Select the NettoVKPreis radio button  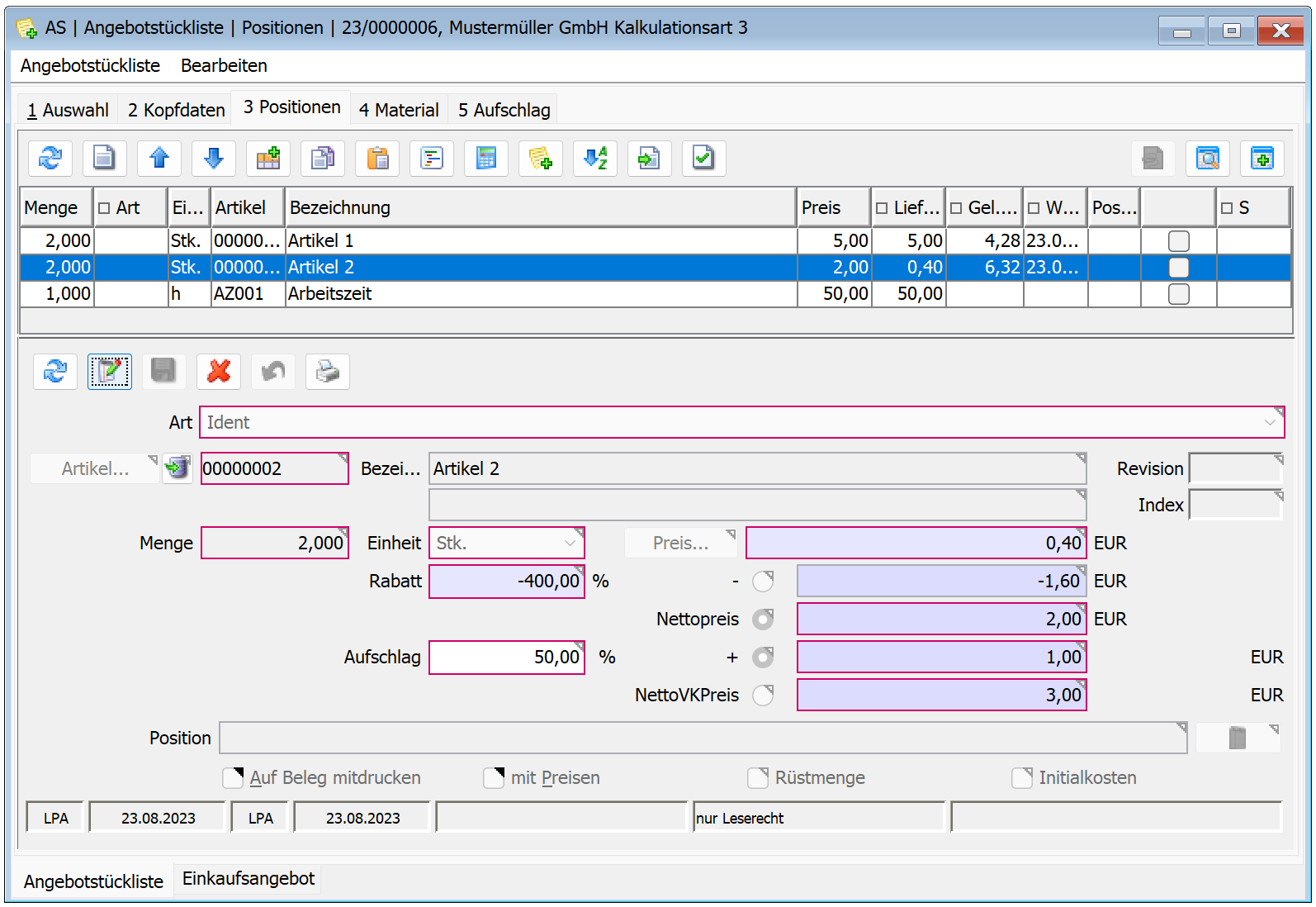click(x=763, y=696)
